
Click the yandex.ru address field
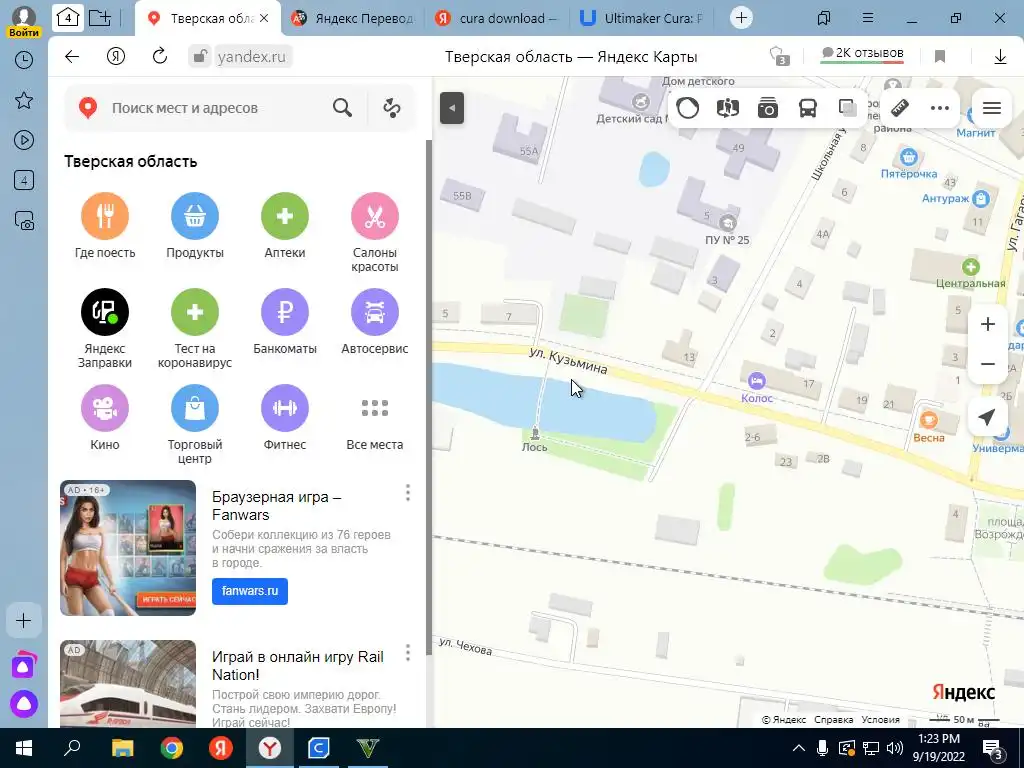tap(251, 57)
